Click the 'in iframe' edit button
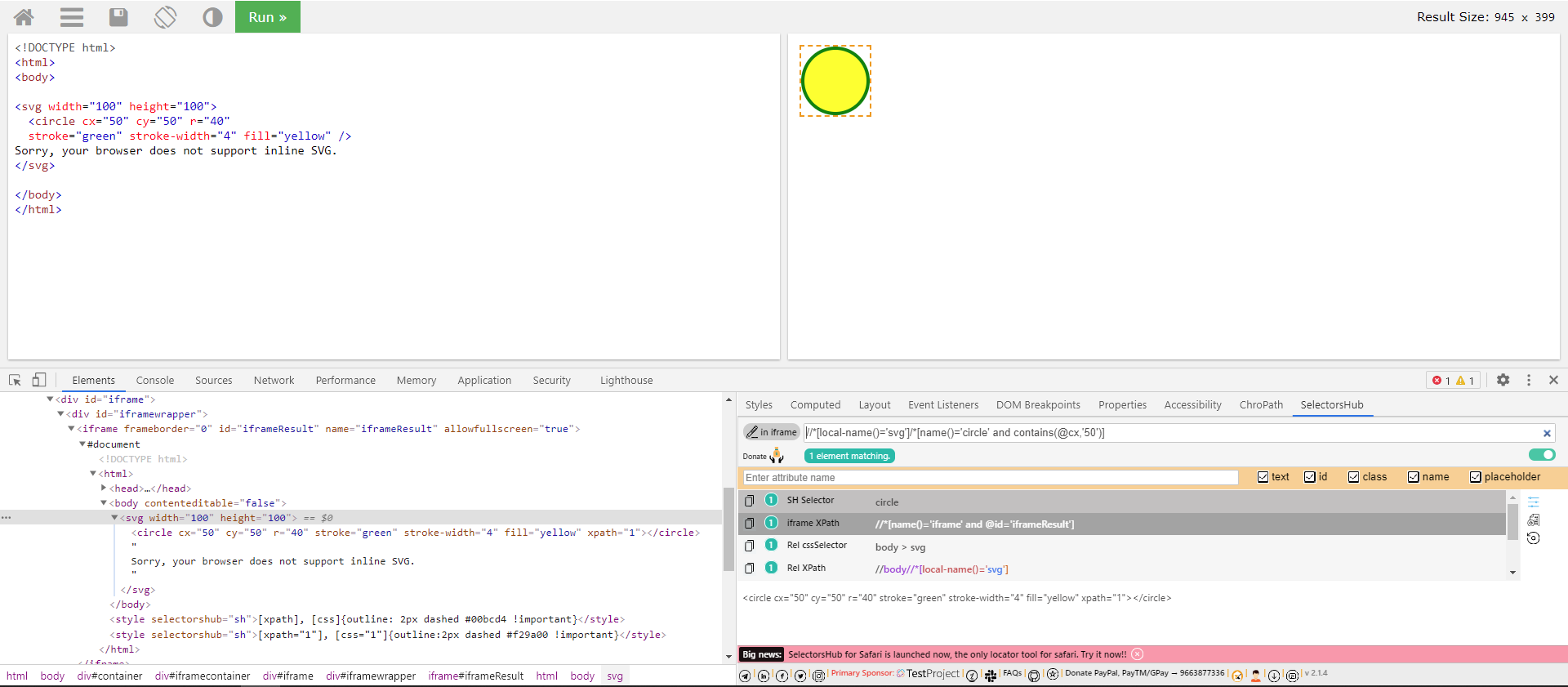The height and width of the screenshot is (687, 1568). tap(771, 432)
